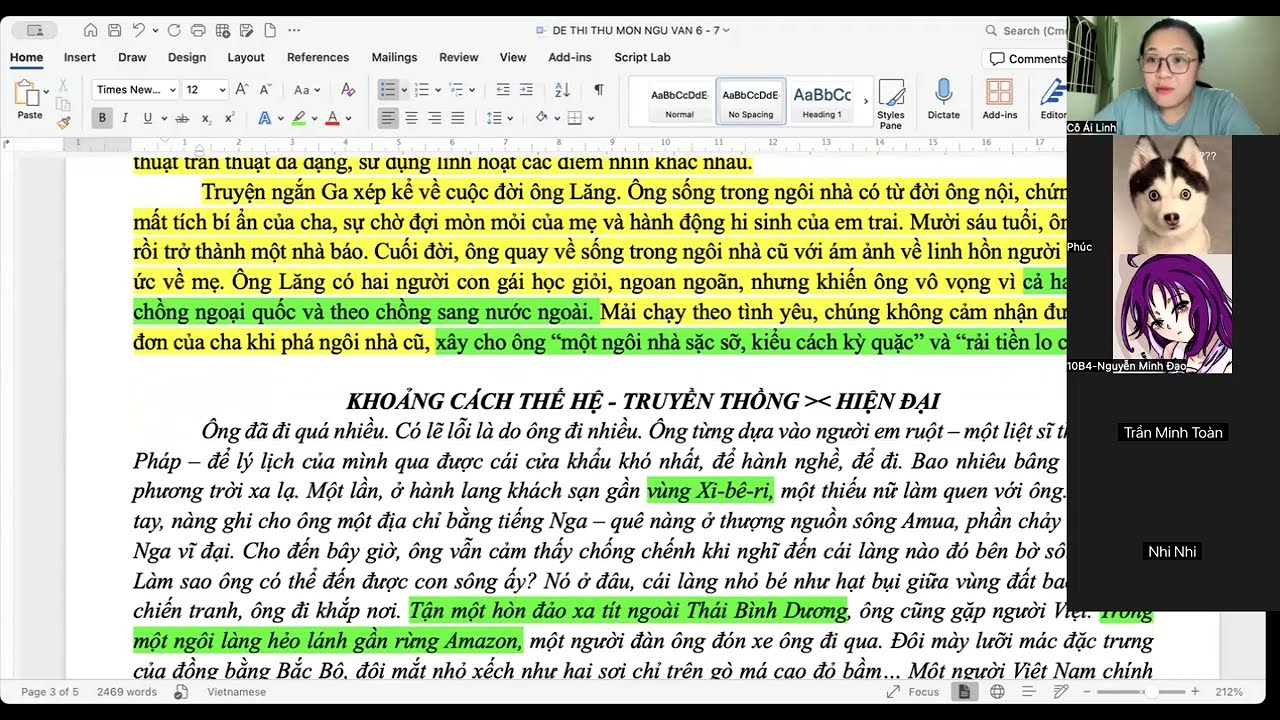
Task: Open the Add-ins button in ribbon
Action: click(x=999, y=100)
